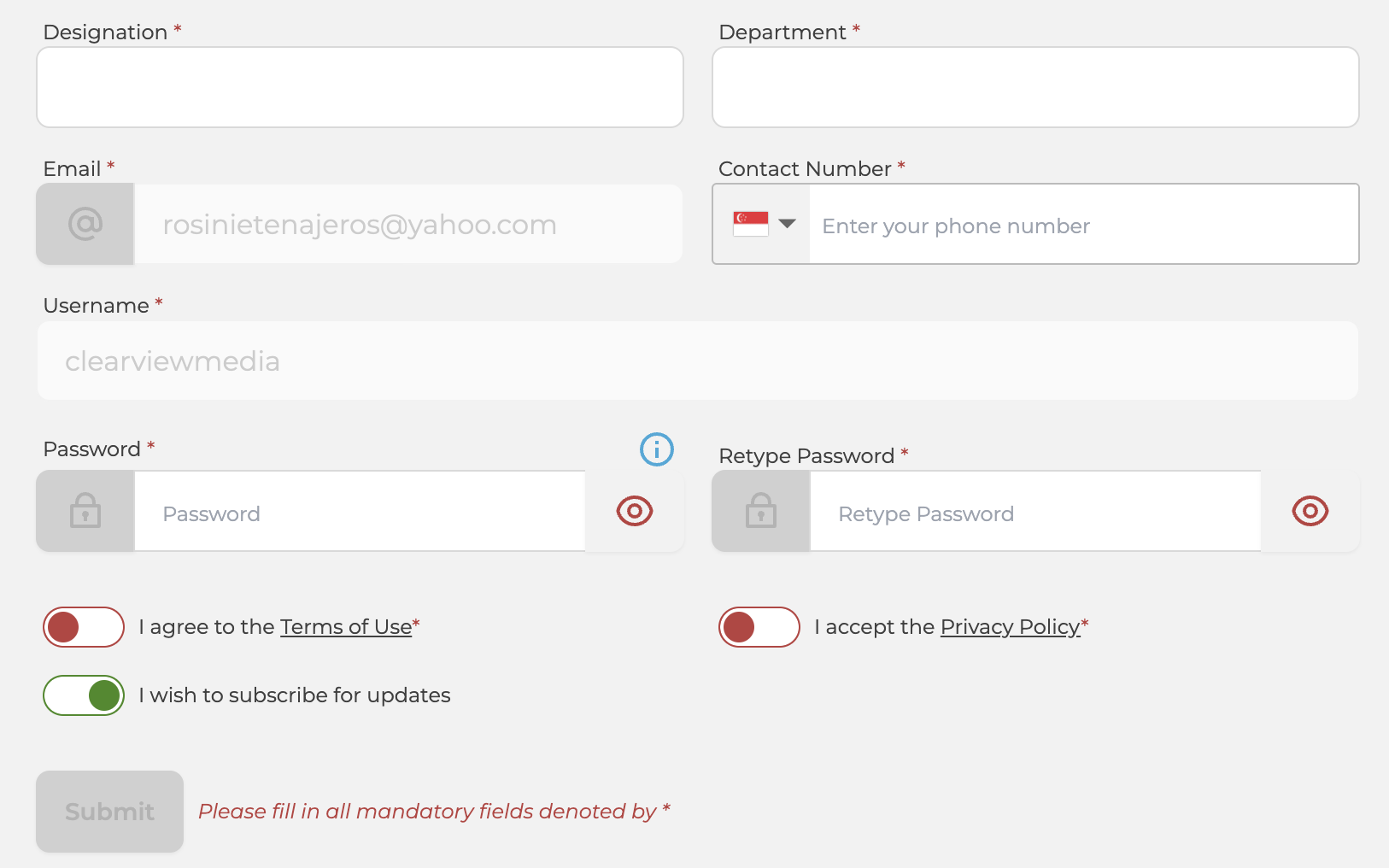This screenshot has width=1389, height=868.
Task: Open the Terms of Use link
Action: point(346,627)
